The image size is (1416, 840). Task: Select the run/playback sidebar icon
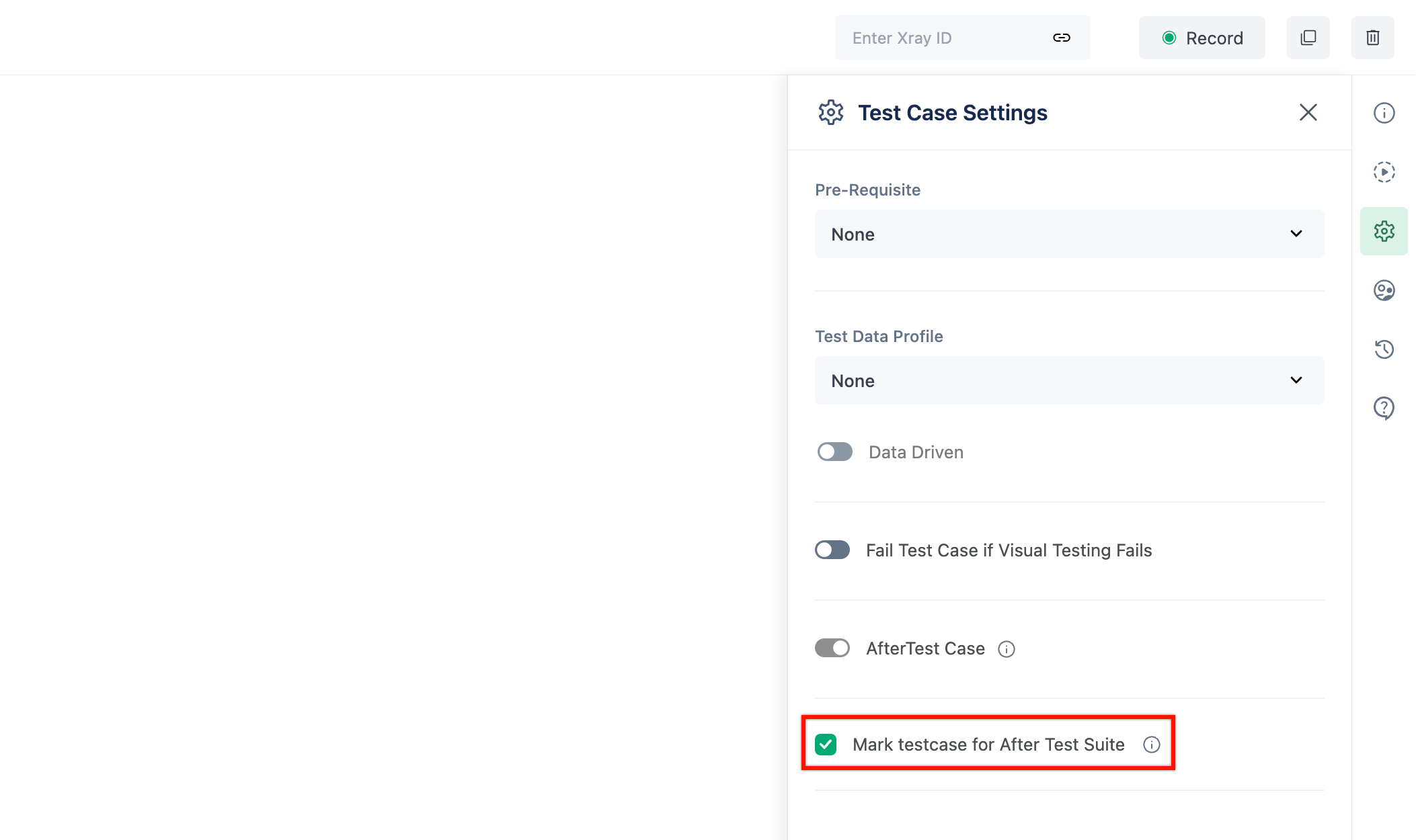[x=1384, y=172]
